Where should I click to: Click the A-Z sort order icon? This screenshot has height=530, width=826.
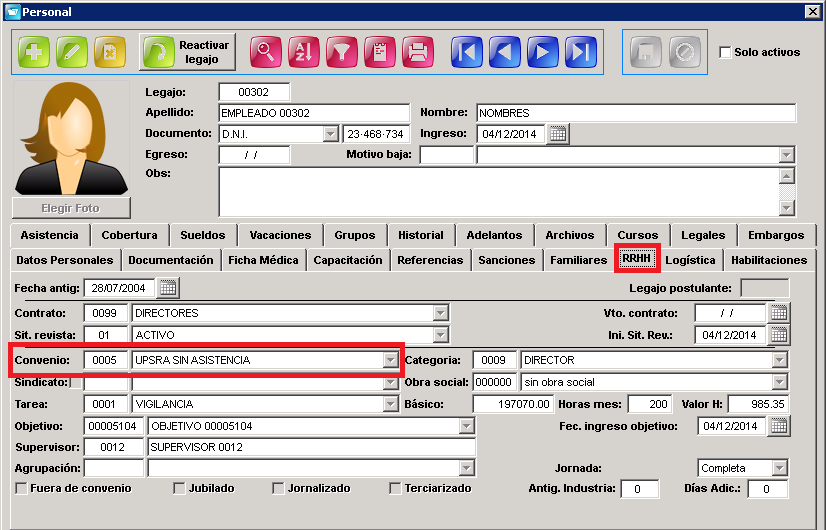click(304, 52)
